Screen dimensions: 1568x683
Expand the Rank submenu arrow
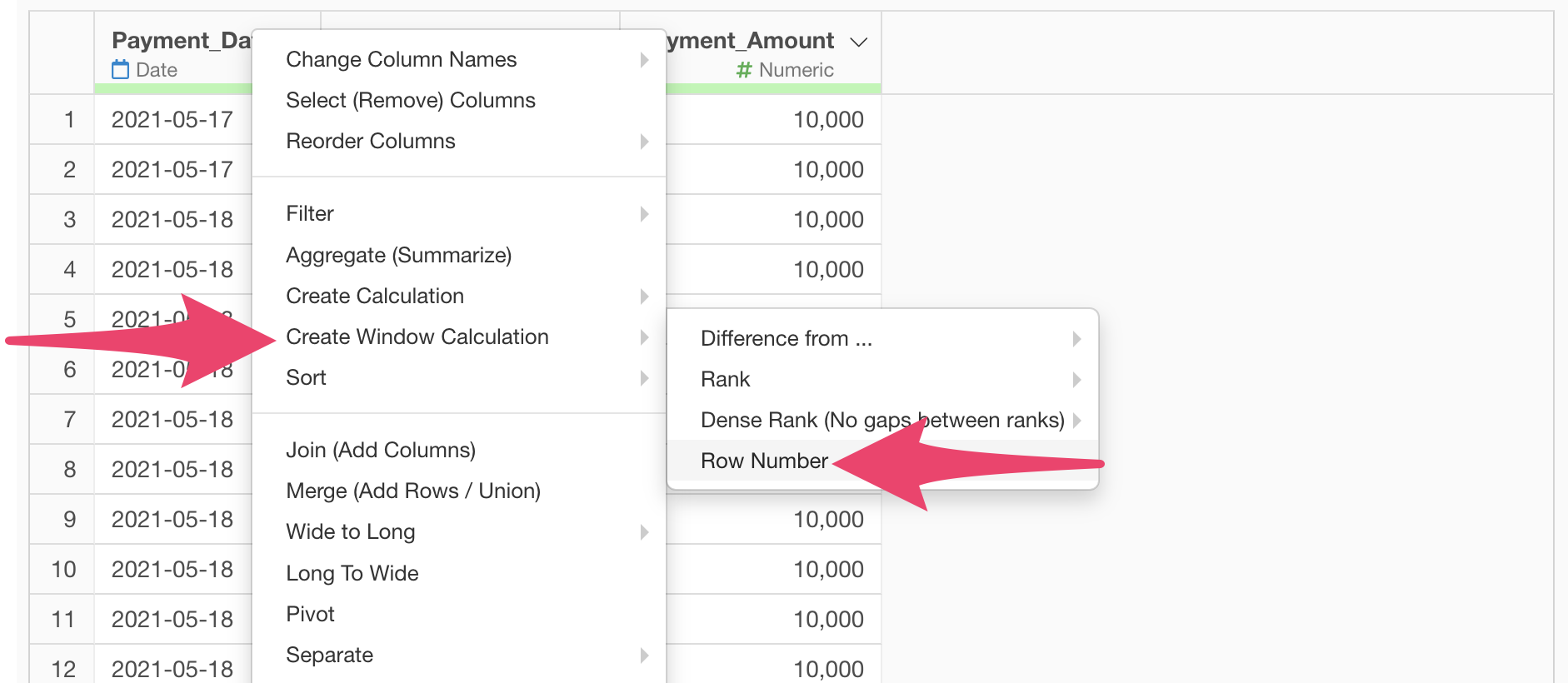point(1076,380)
